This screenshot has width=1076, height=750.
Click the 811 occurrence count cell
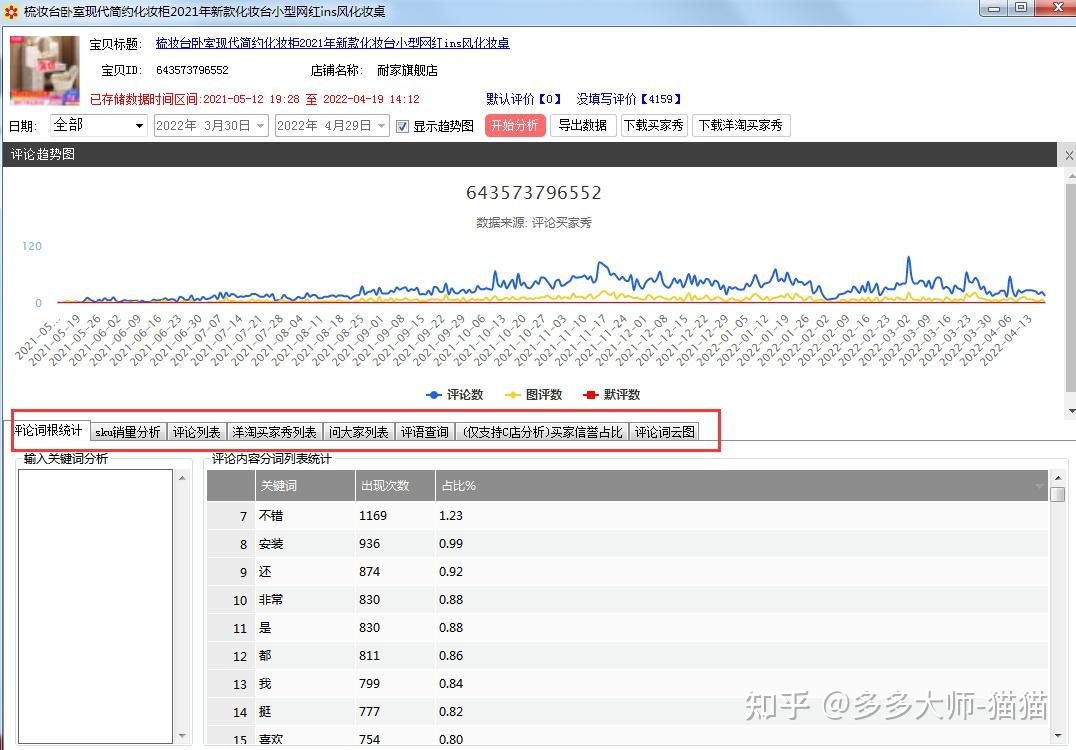tap(395, 655)
